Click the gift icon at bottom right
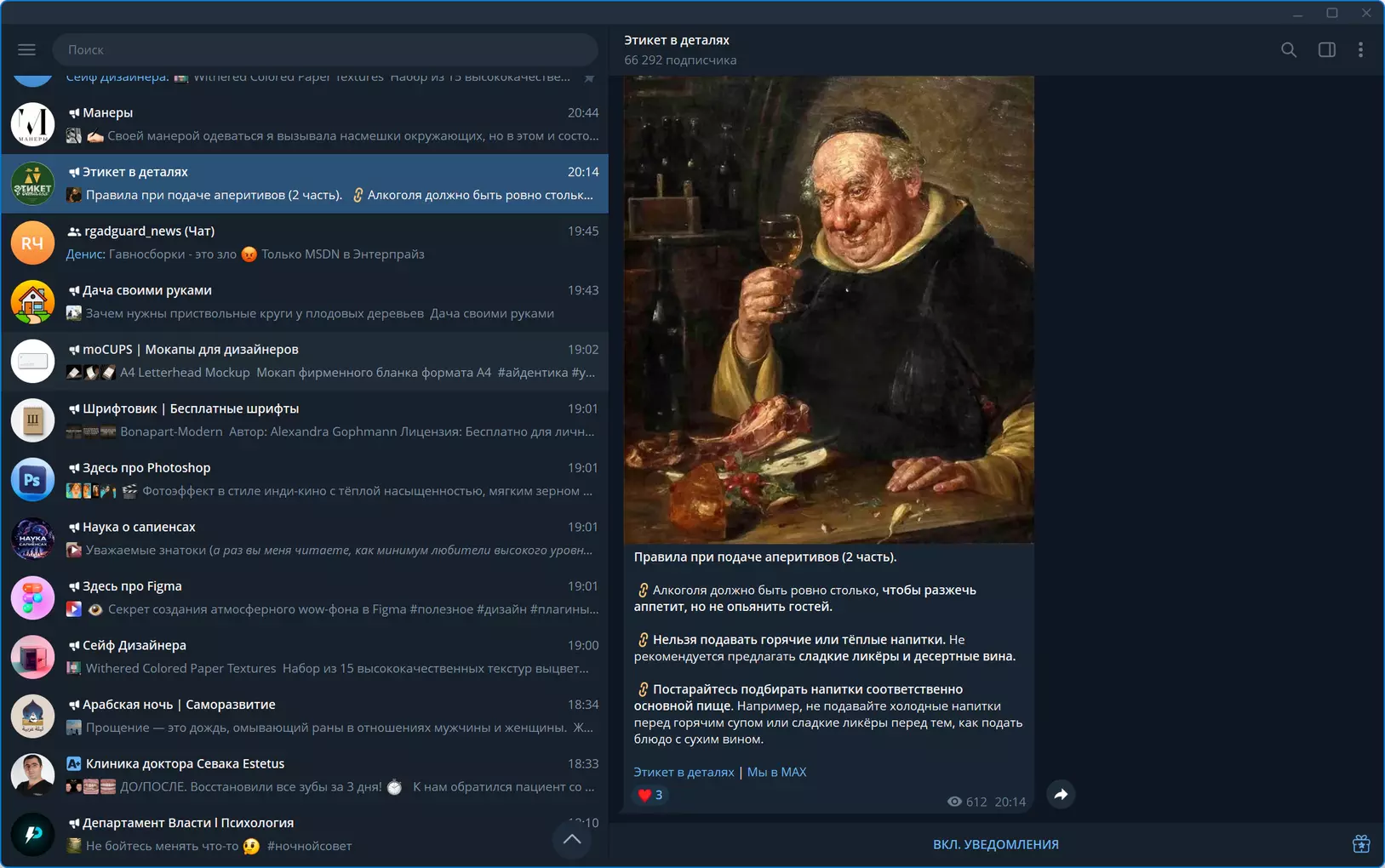Image resolution: width=1385 pixels, height=868 pixels. 1361,843
